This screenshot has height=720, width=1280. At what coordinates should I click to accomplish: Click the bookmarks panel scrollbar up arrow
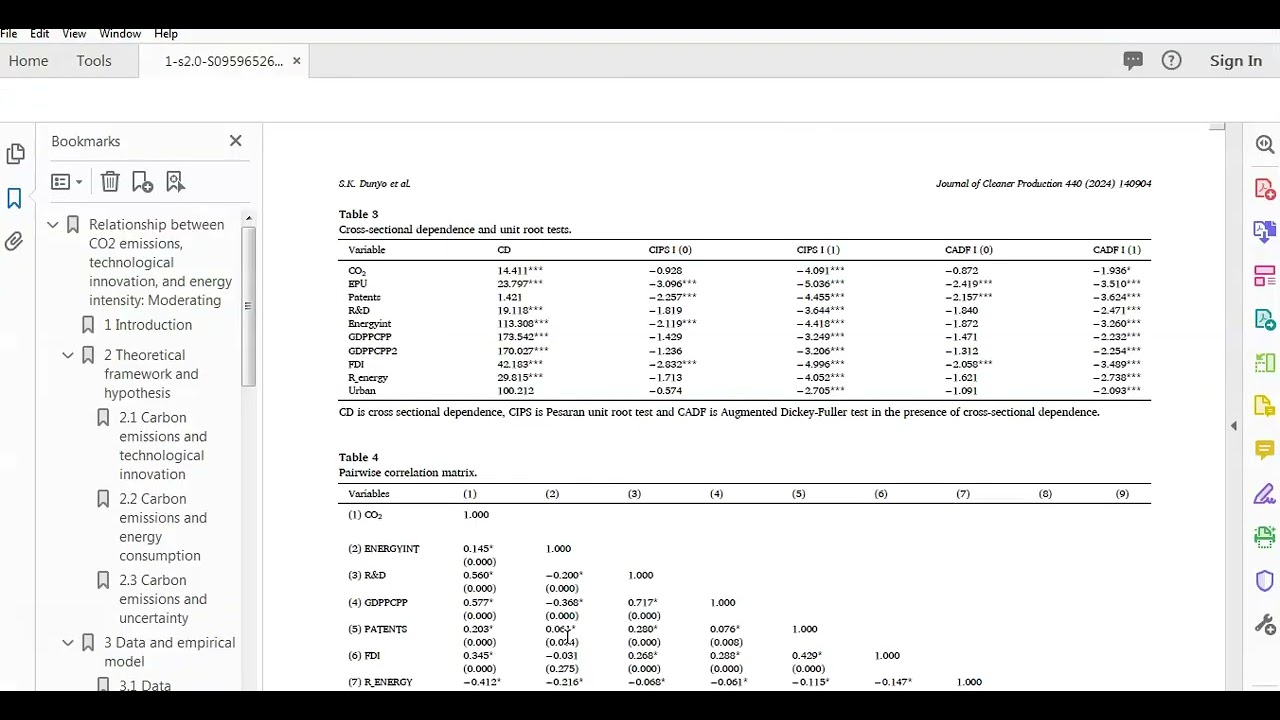[248, 218]
